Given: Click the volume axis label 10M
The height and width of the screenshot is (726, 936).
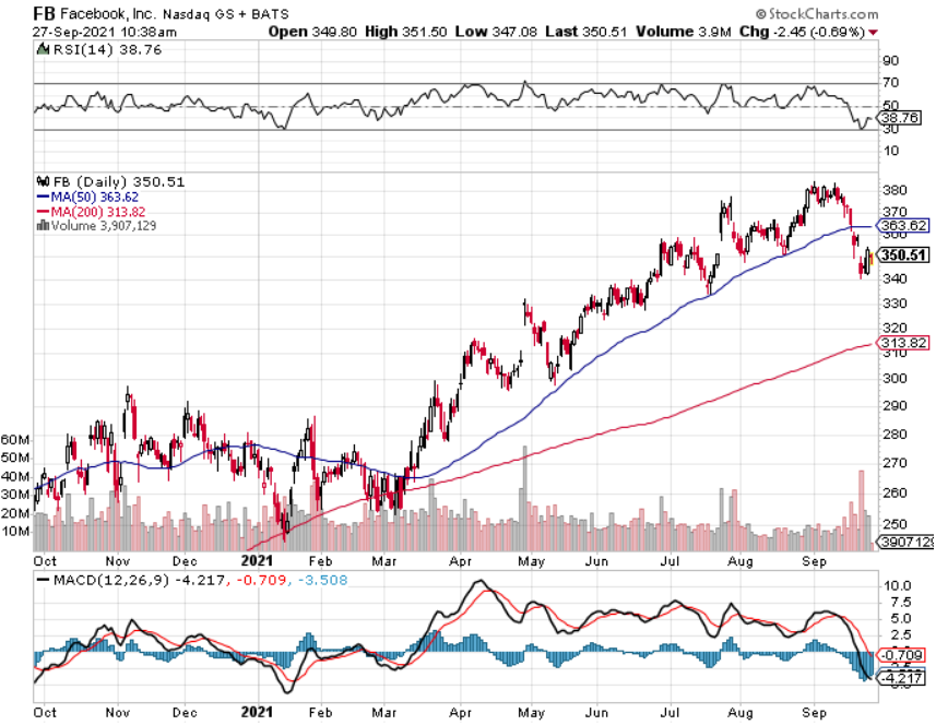Looking at the screenshot, I should pos(15,531).
